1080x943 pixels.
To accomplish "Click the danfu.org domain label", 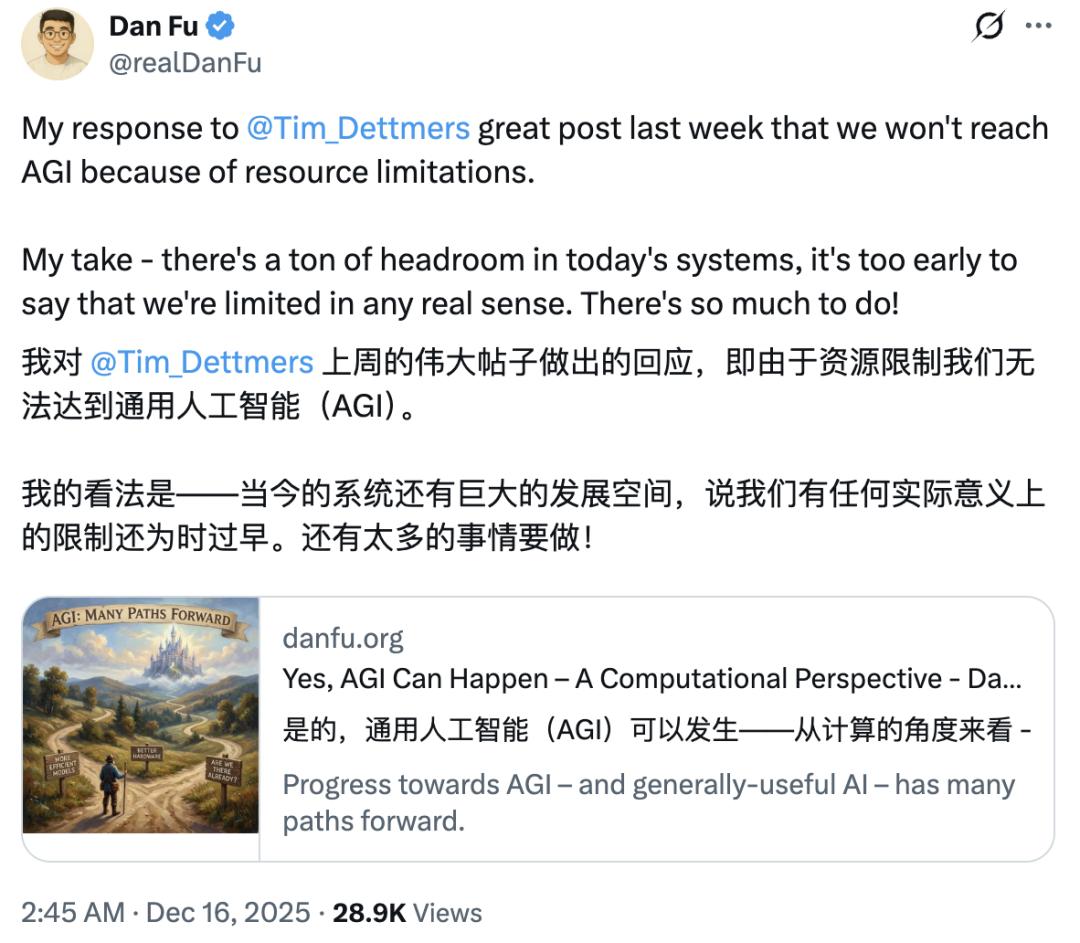I will (x=343, y=638).
